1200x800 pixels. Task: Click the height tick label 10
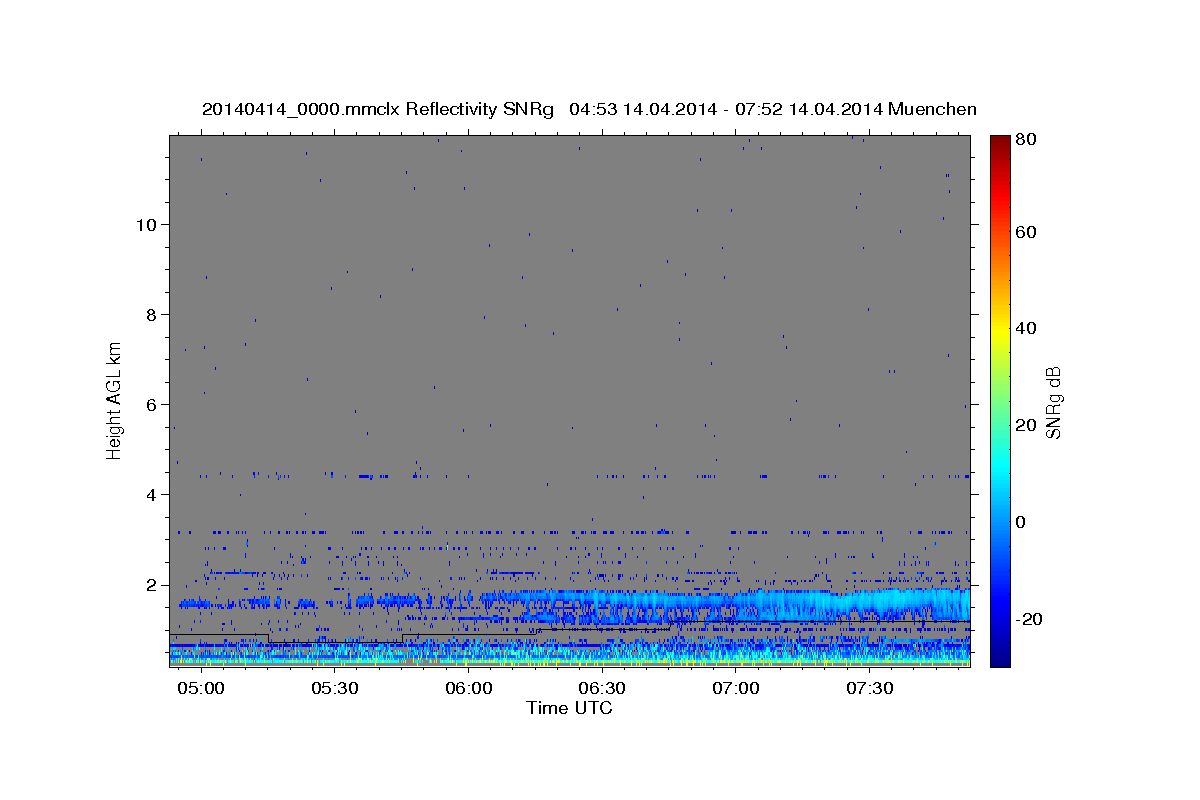146,224
